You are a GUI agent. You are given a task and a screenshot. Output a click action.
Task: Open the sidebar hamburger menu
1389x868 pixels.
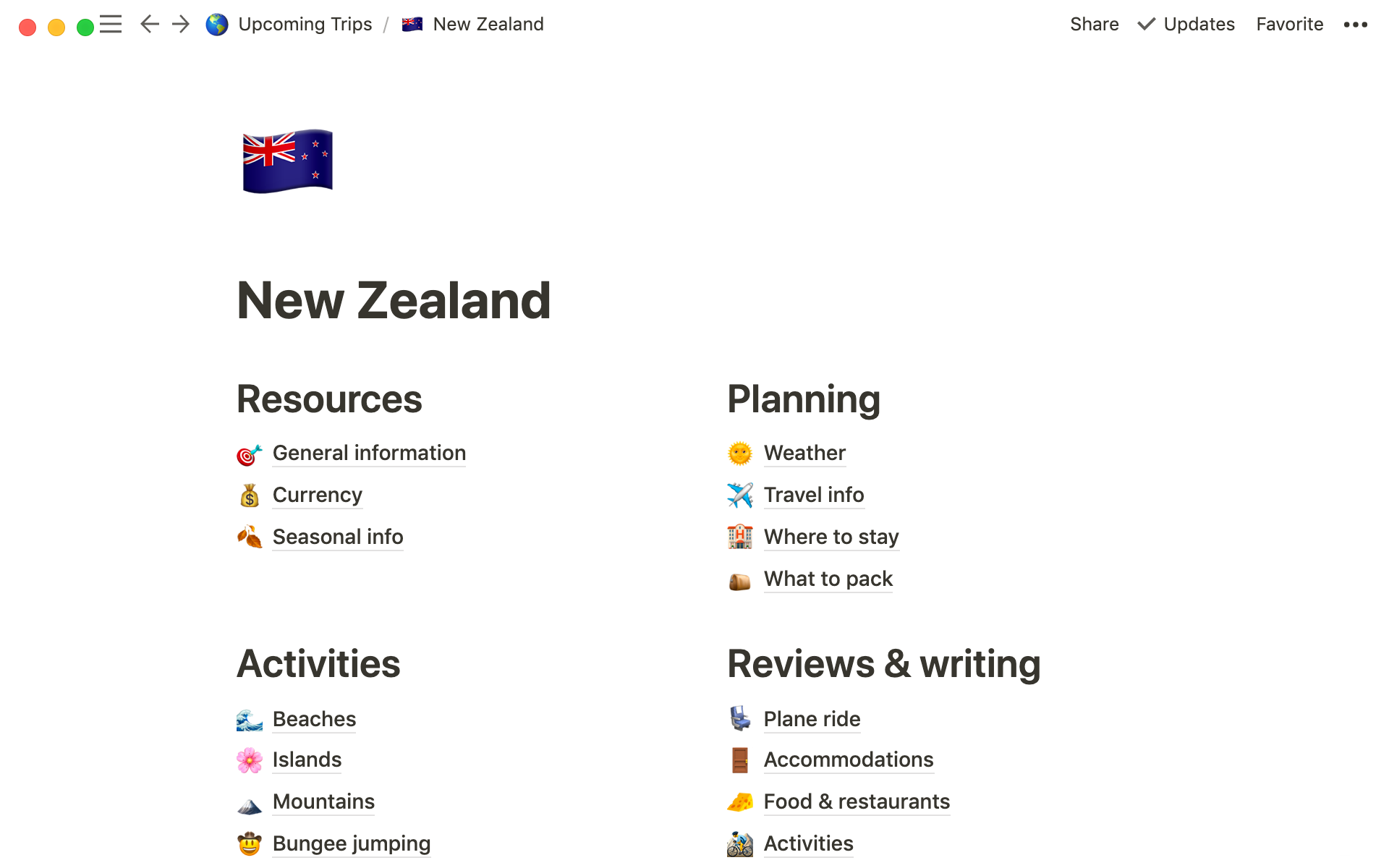tap(111, 25)
